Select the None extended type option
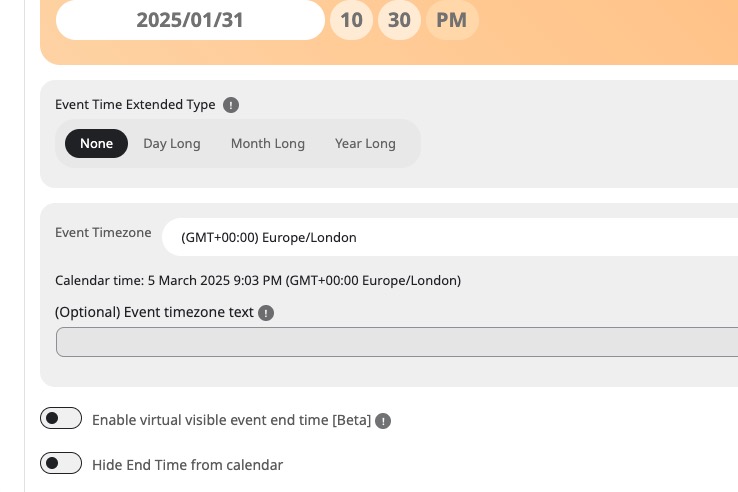 pyautogui.click(x=96, y=143)
